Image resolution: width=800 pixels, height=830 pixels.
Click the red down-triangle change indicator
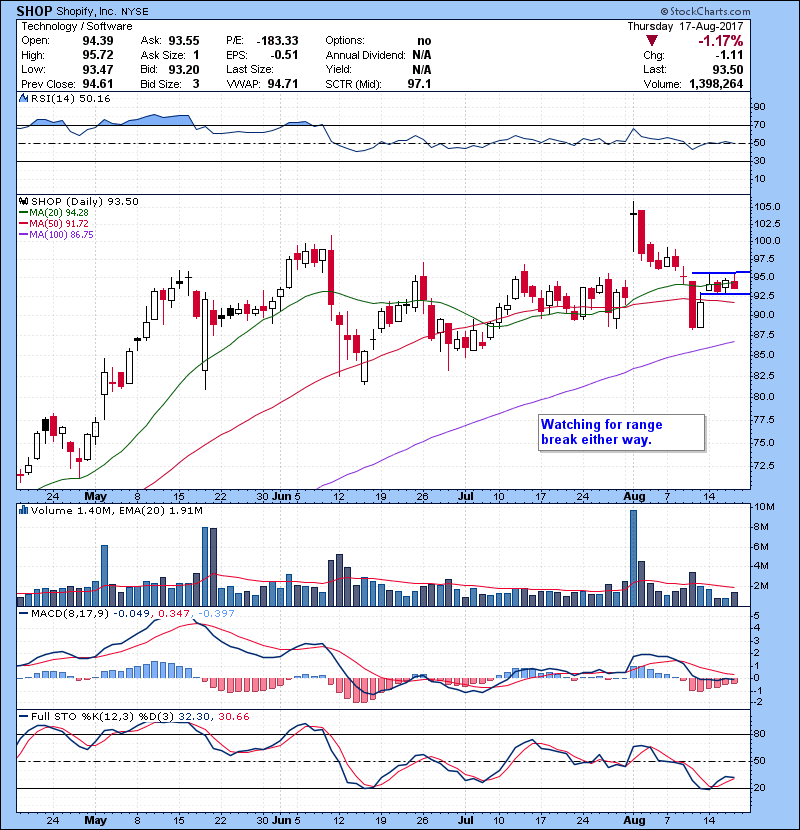(x=652, y=41)
